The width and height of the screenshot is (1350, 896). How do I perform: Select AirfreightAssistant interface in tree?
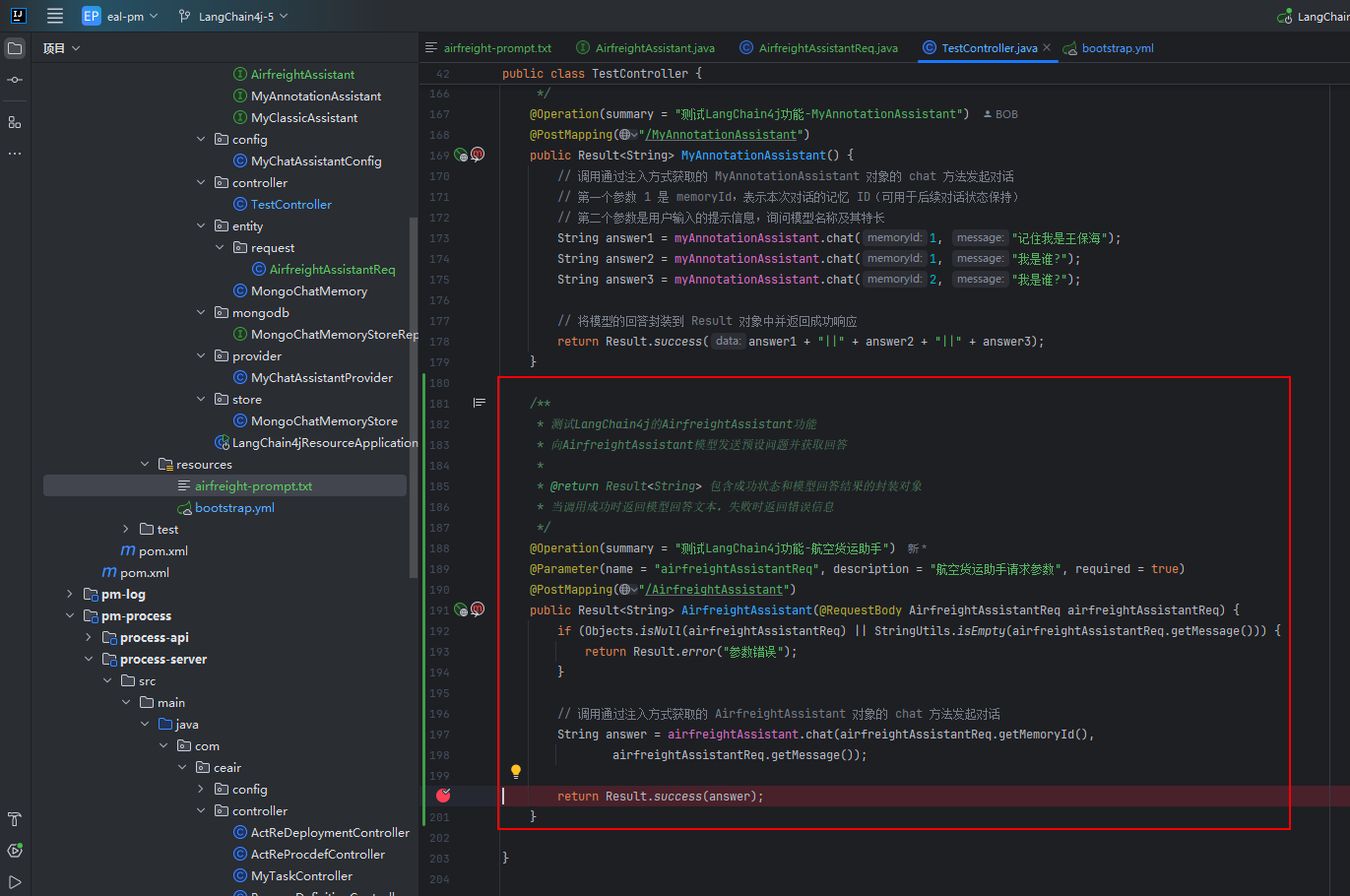point(302,75)
